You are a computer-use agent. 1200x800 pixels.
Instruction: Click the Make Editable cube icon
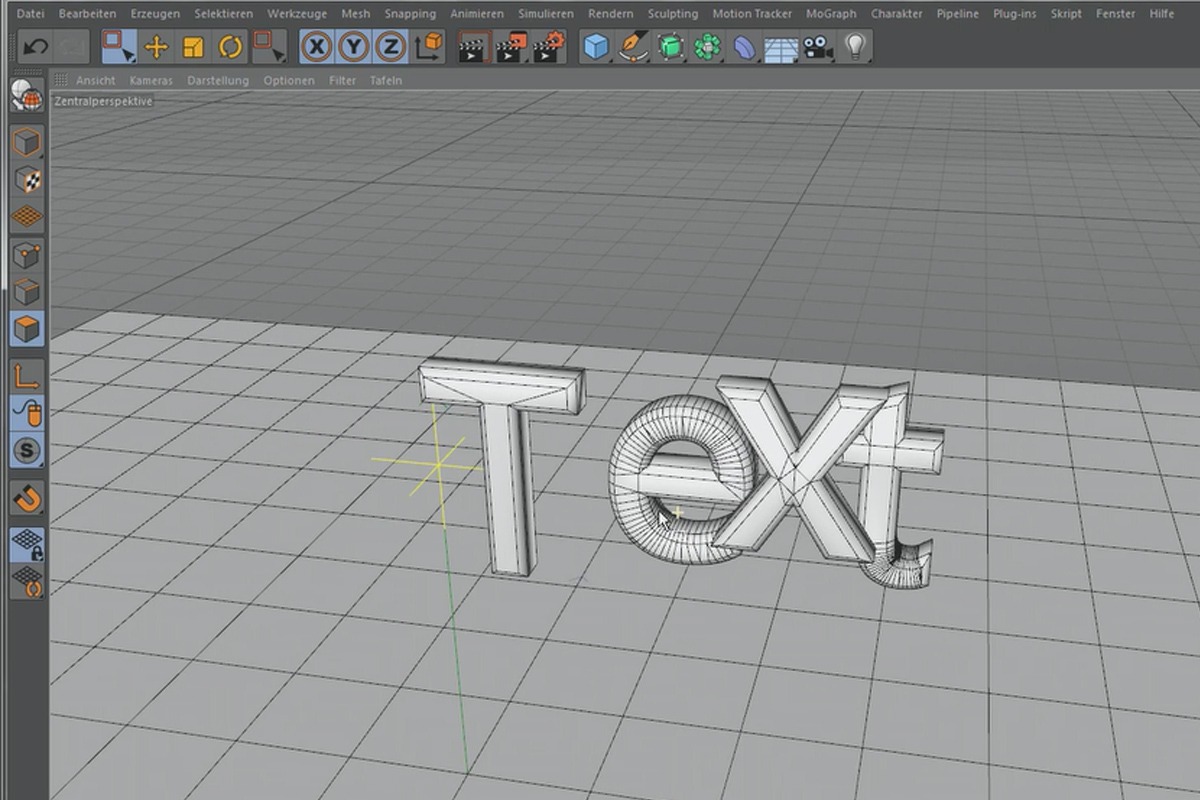pos(27,143)
